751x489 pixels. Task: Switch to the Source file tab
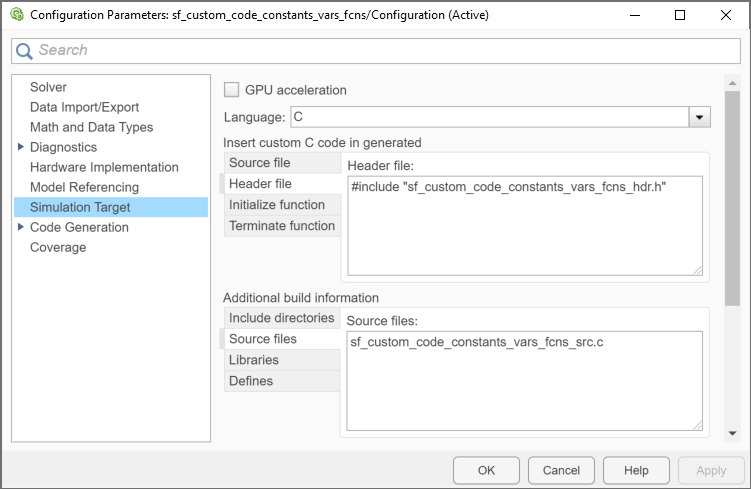(260, 163)
